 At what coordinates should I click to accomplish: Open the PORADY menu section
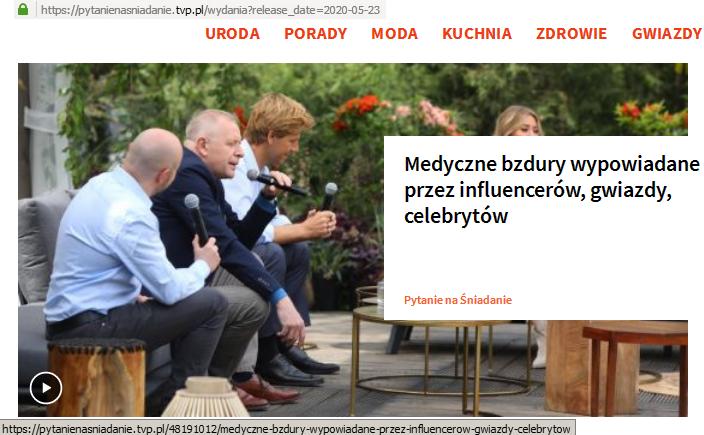[x=316, y=34]
